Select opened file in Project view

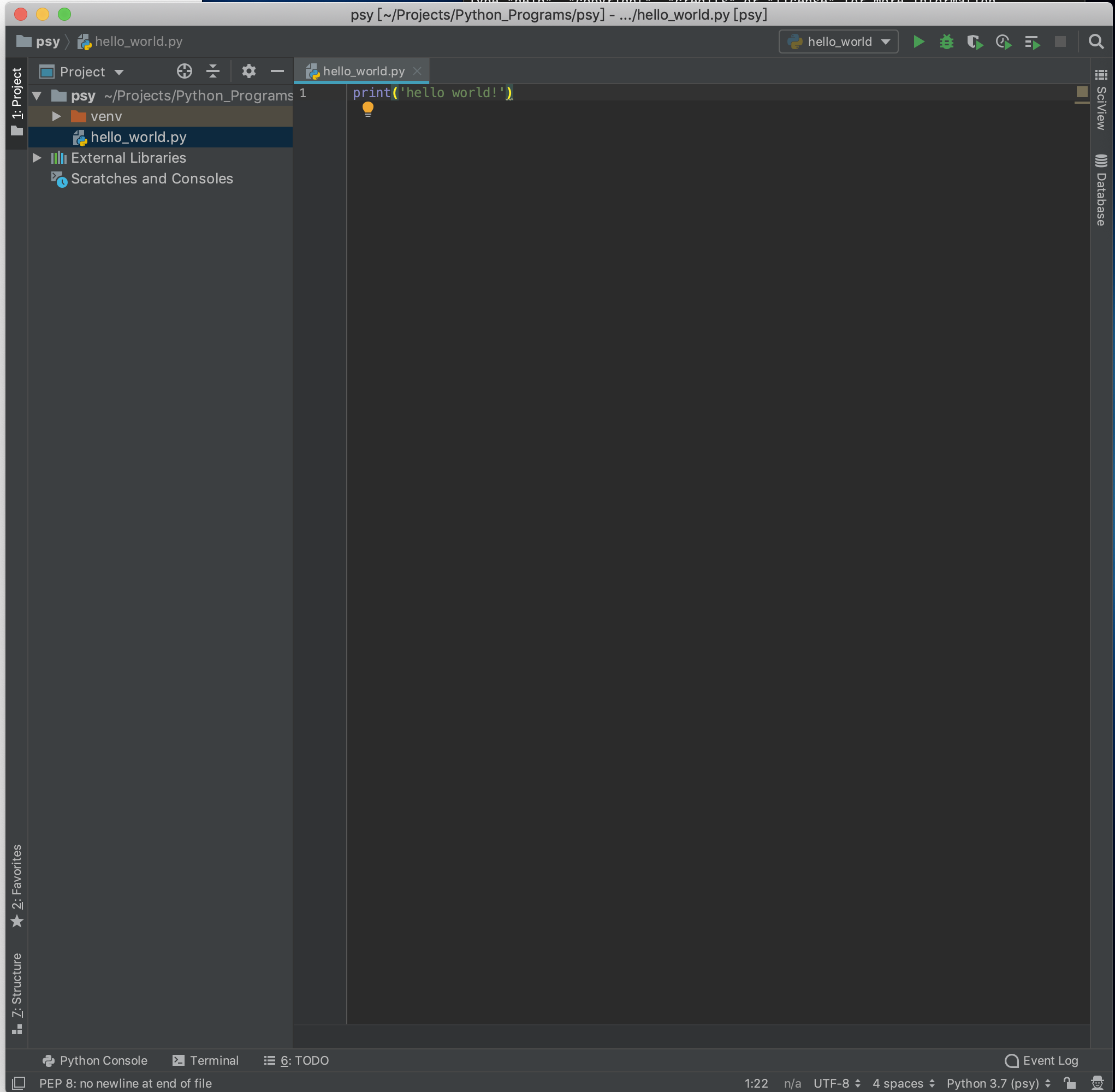184,71
